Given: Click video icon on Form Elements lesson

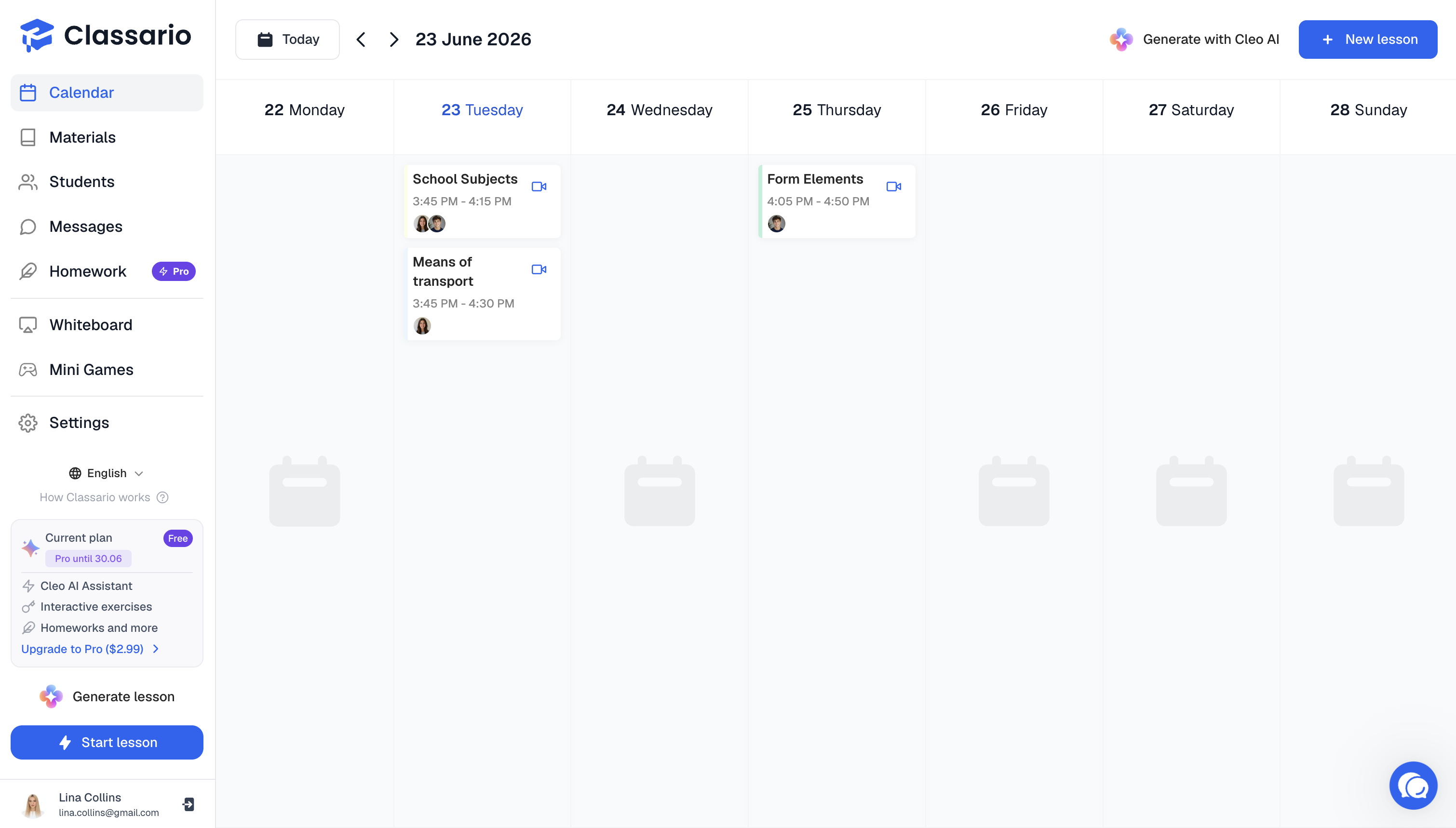Looking at the screenshot, I should point(893,187).
